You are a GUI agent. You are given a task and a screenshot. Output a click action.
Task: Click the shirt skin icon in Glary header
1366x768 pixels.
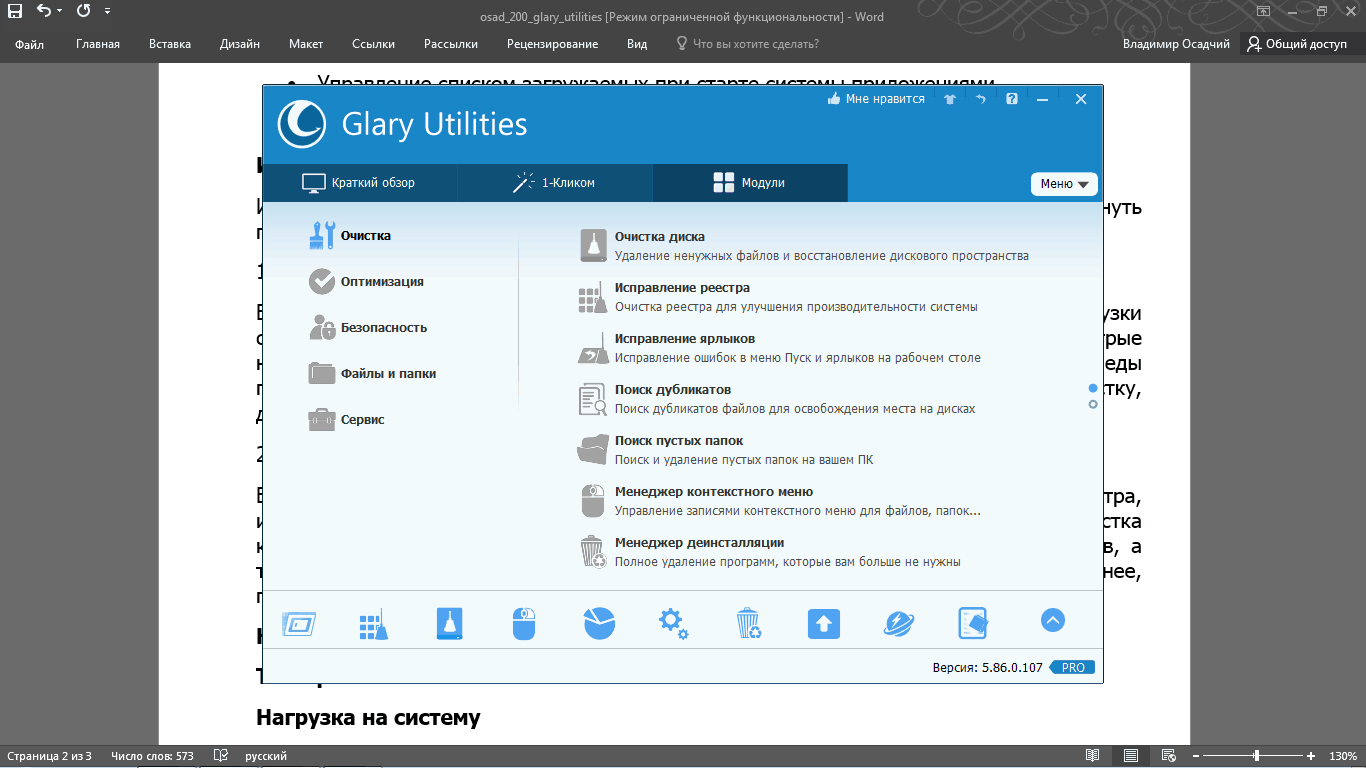tap(950, 99)
